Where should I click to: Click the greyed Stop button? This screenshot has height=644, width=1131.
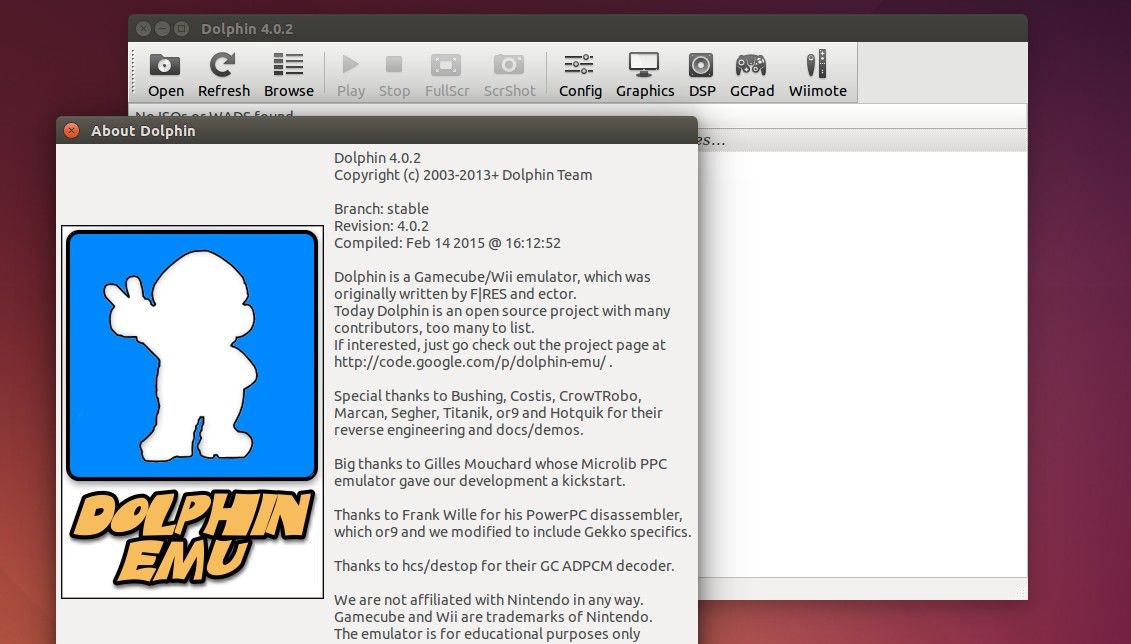pos(394,74)
